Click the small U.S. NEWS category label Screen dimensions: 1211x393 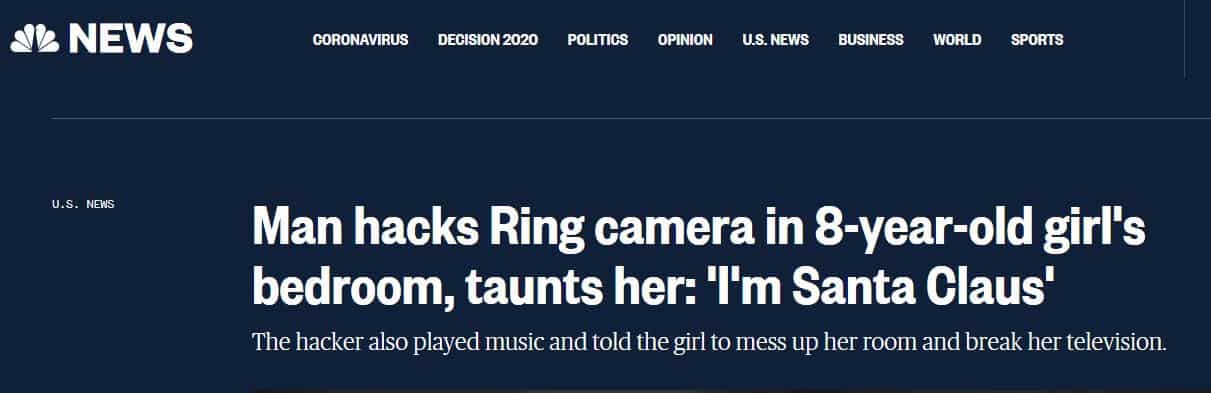[83, 204]
